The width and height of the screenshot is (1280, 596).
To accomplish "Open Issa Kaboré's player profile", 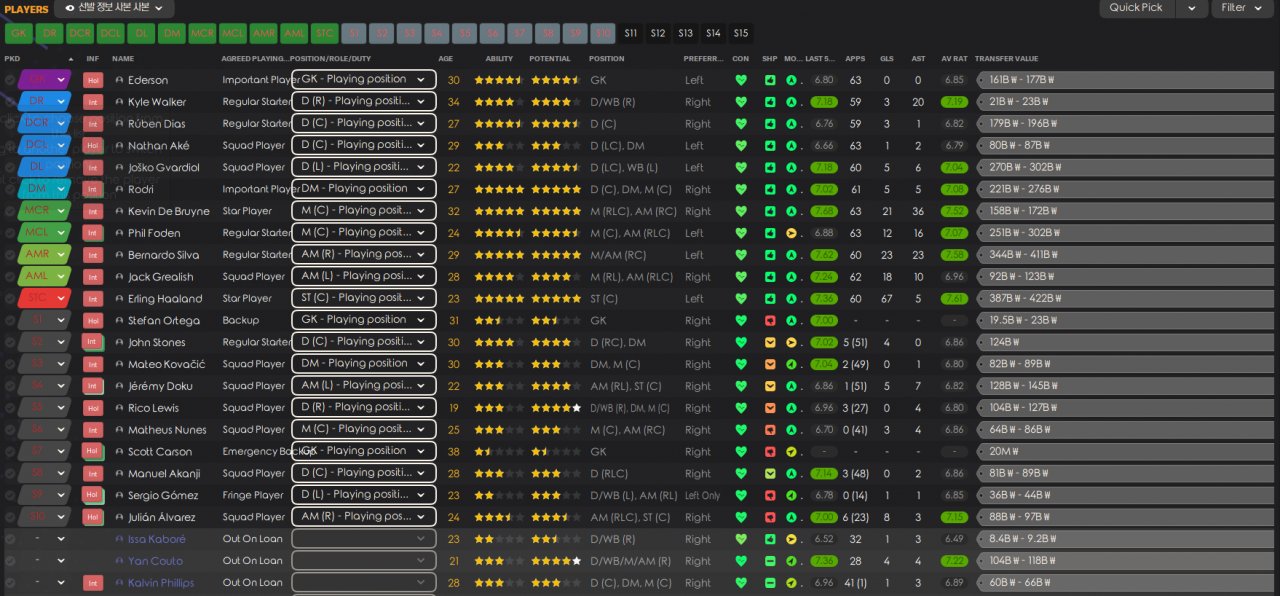I will (157, 539).
